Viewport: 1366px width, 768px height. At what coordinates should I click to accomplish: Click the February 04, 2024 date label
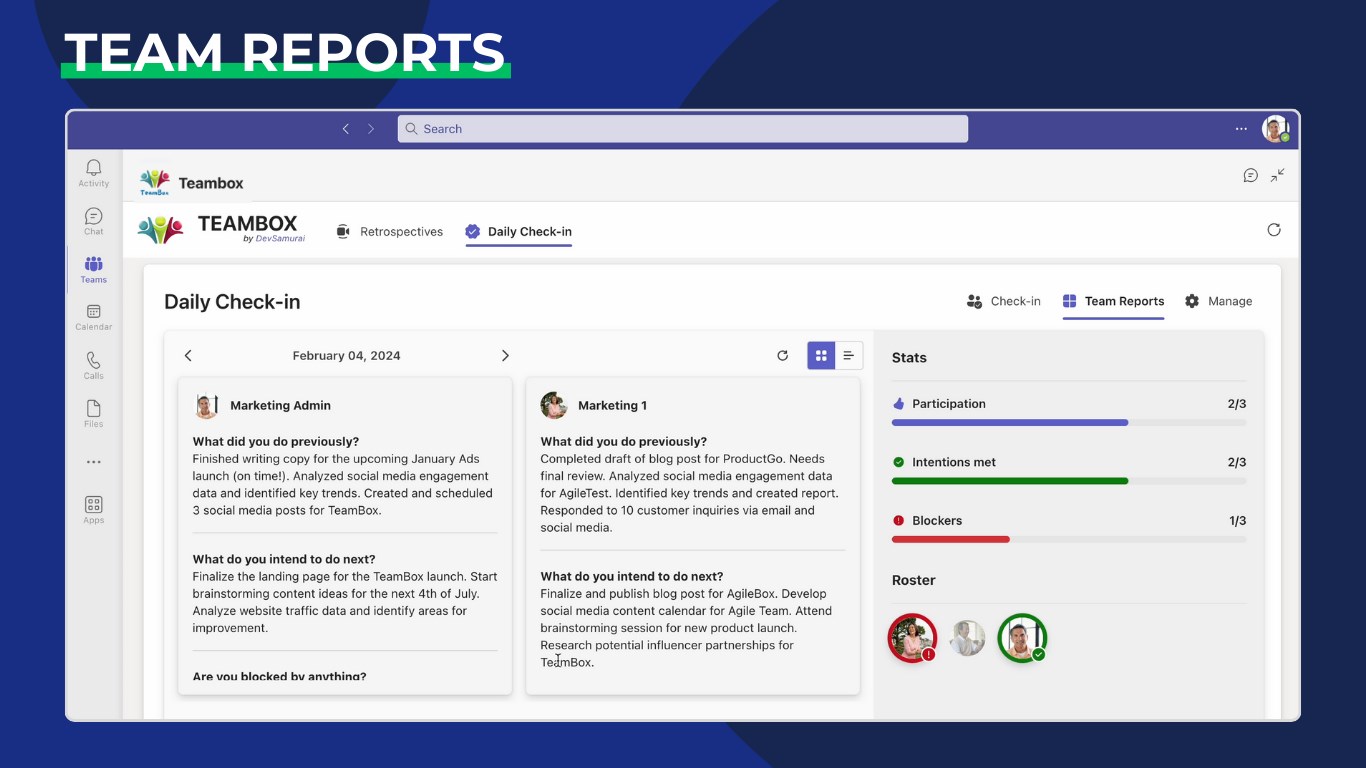346,355
